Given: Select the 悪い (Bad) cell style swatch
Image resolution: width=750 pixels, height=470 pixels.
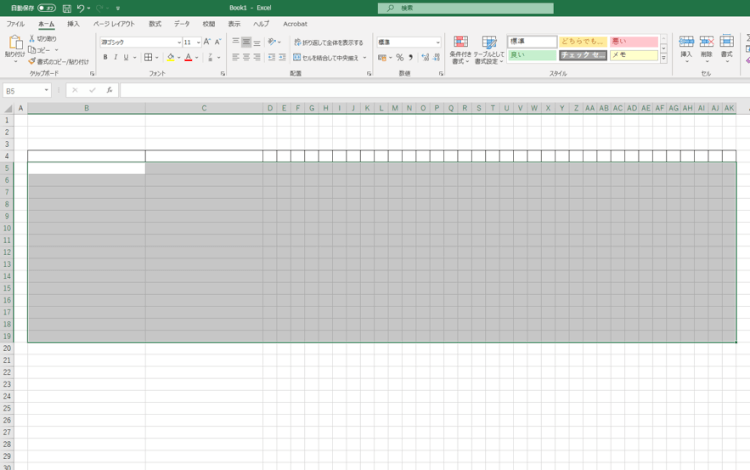Looking at the screenshot, I should pos(634,42).
